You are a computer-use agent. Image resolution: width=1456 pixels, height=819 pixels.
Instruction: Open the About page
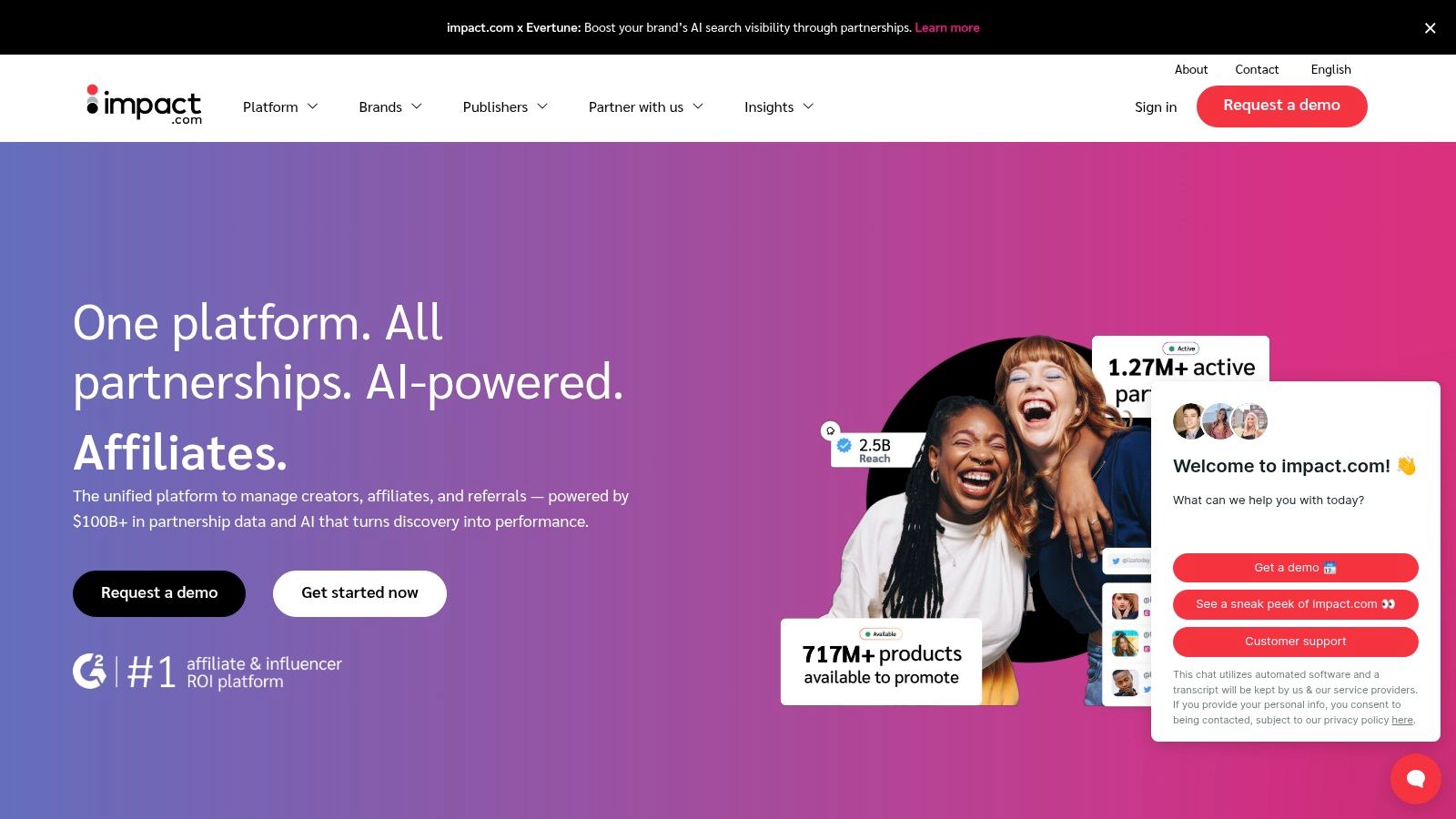point(1190,69)
